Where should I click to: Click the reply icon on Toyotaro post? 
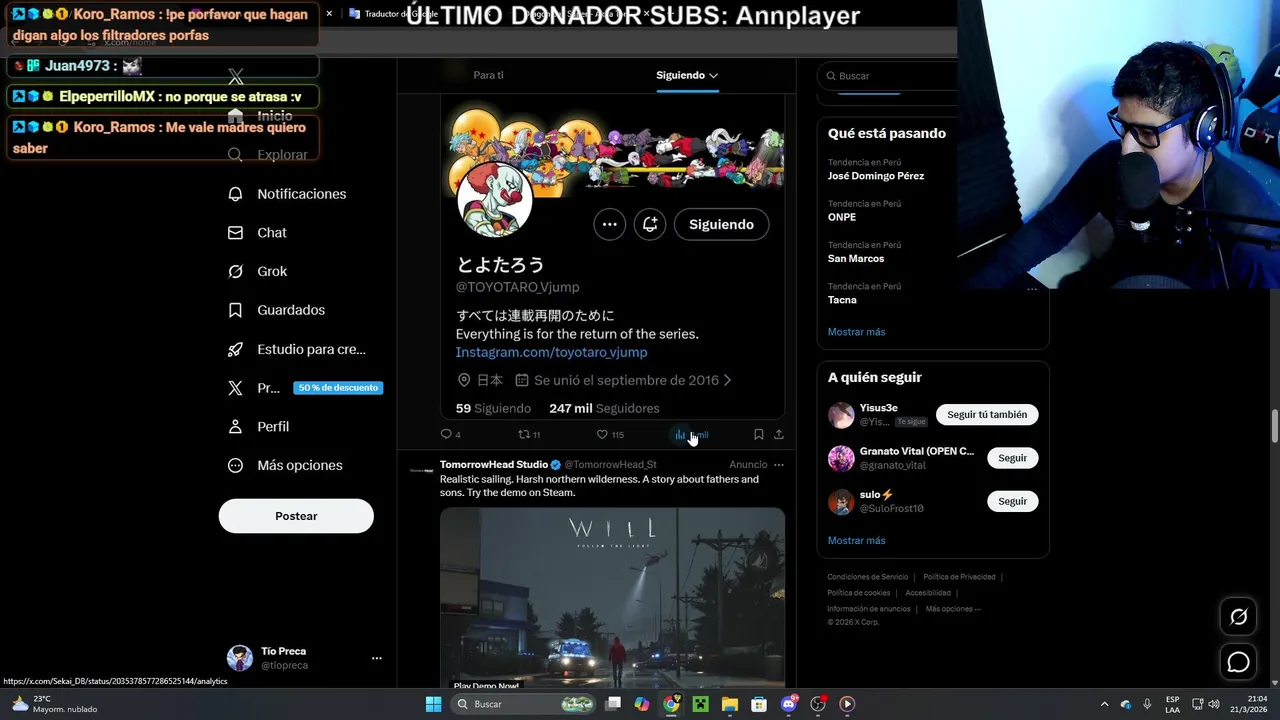[446, 434]
